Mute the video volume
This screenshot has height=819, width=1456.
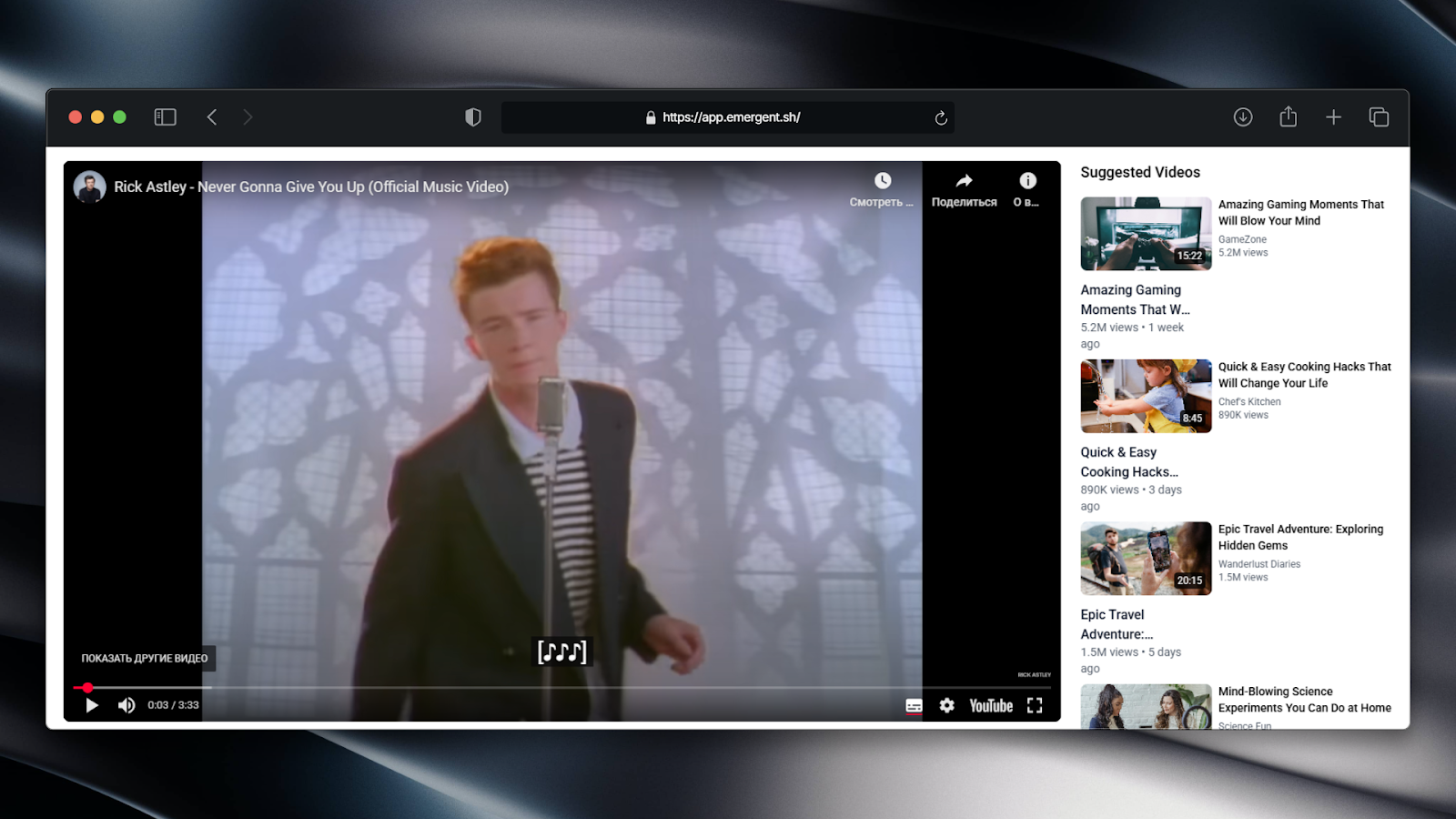tap(126, 705)
